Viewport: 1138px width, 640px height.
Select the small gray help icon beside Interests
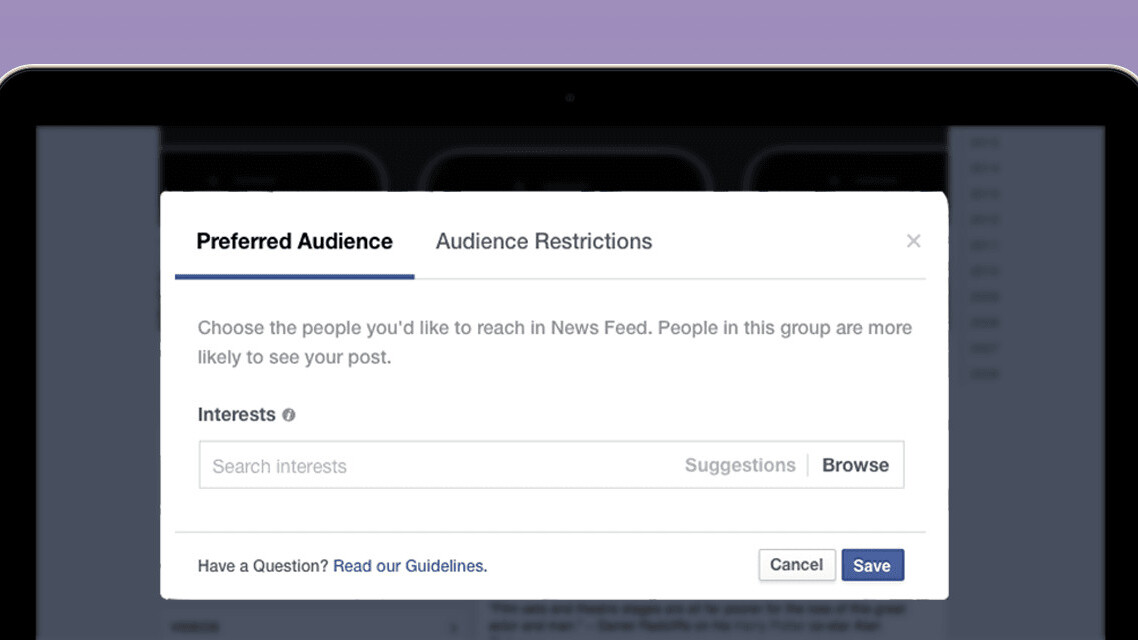tap(288, 414)
